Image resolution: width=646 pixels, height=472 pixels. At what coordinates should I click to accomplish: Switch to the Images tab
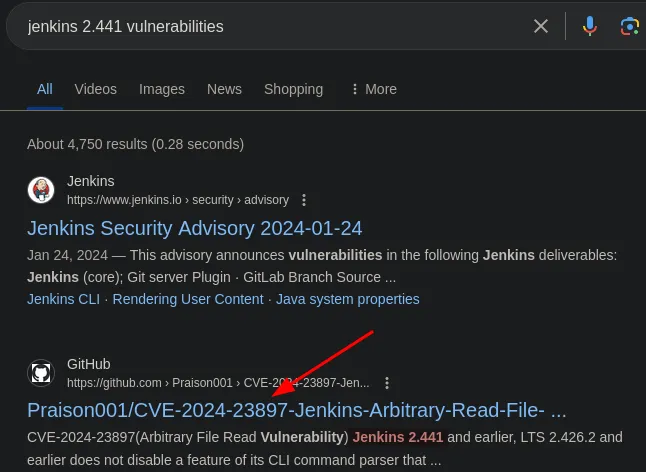click(x=162, y=89)
